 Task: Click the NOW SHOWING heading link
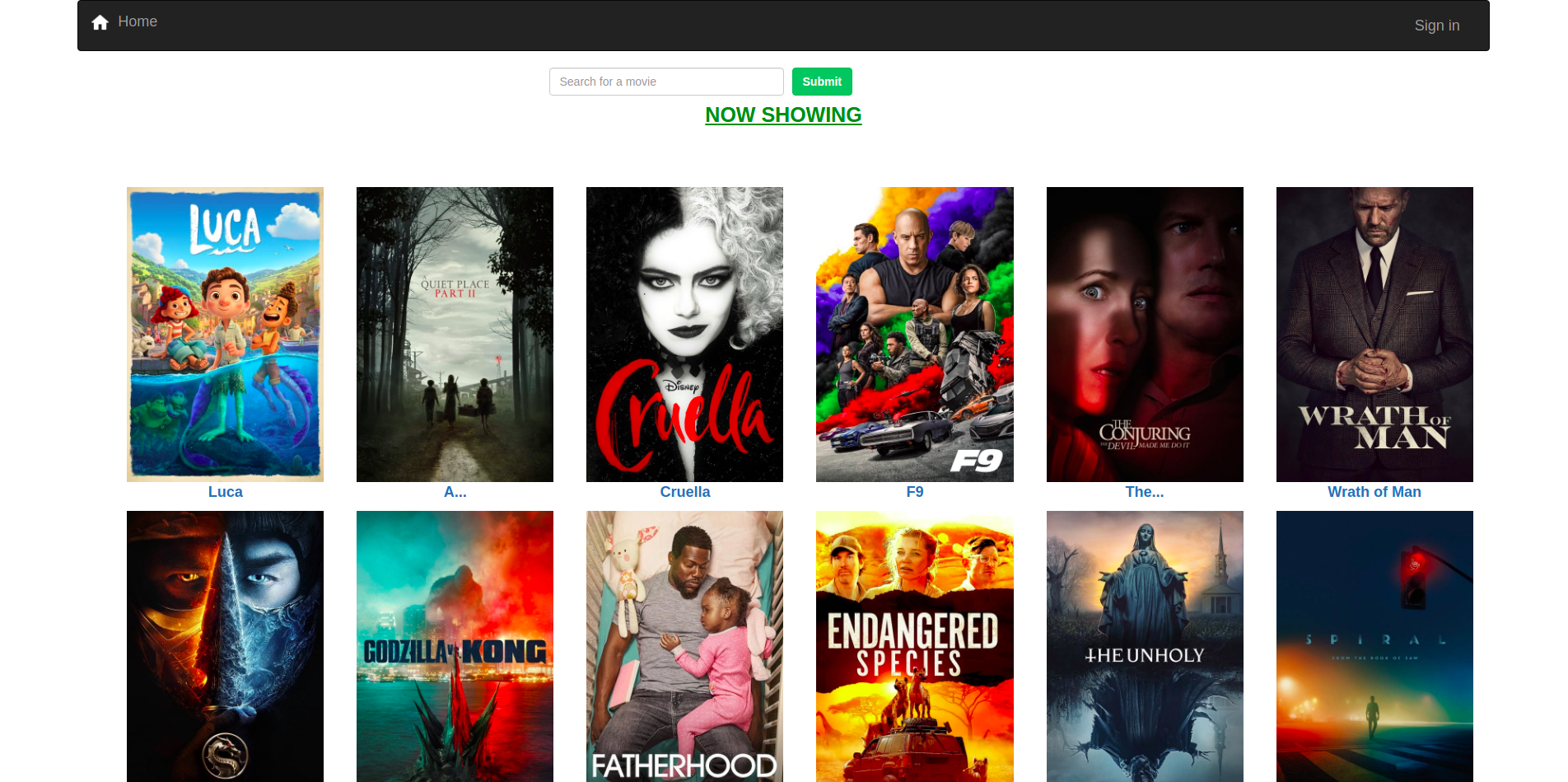point(783,115)
